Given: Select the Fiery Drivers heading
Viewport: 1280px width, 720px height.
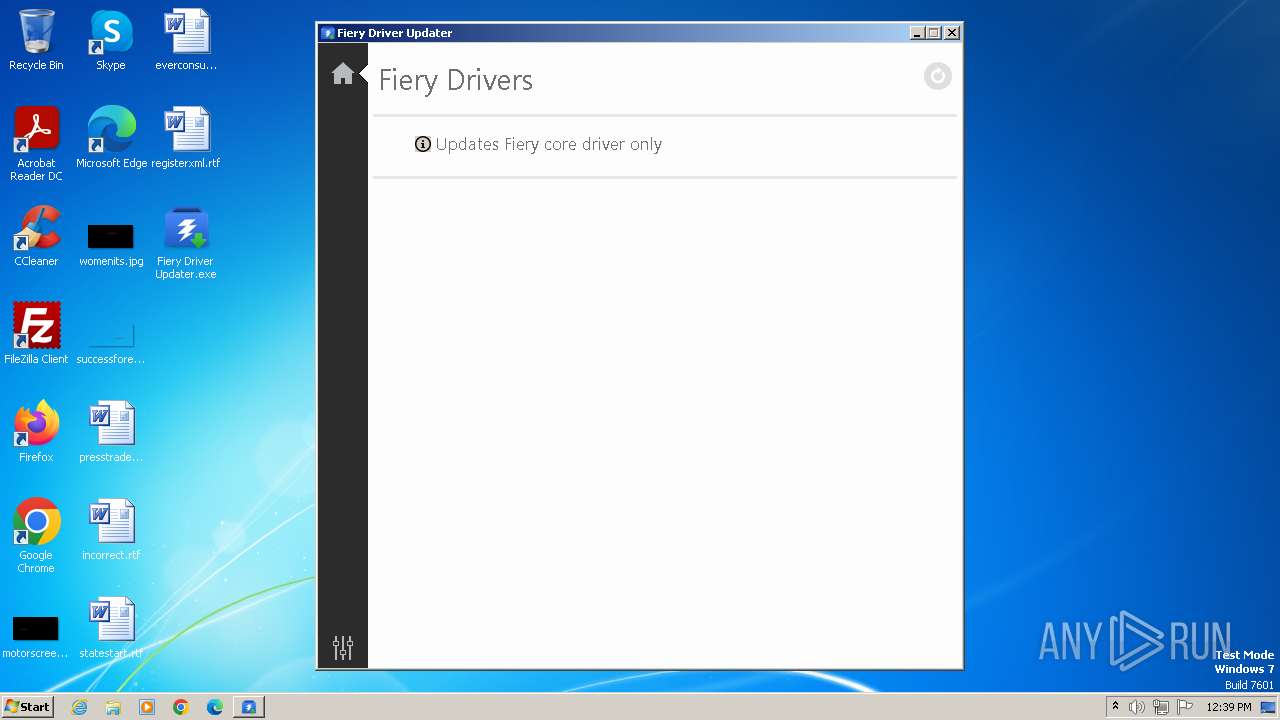Looking at the screenshot, I should 456,80.
